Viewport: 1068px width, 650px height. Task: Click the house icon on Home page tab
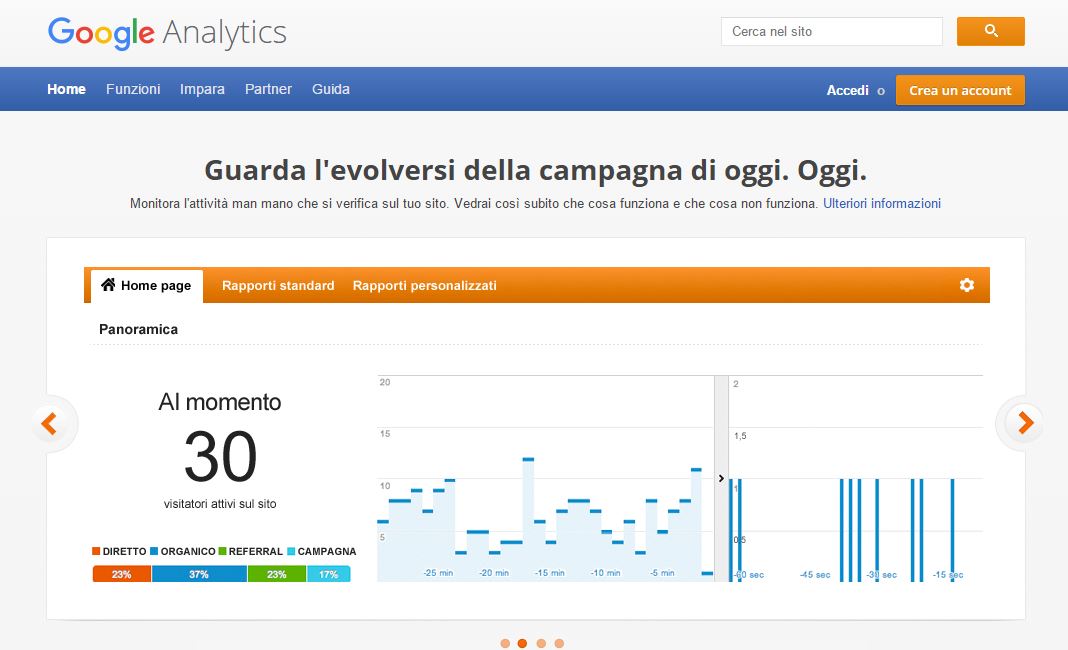coord(108,285)
